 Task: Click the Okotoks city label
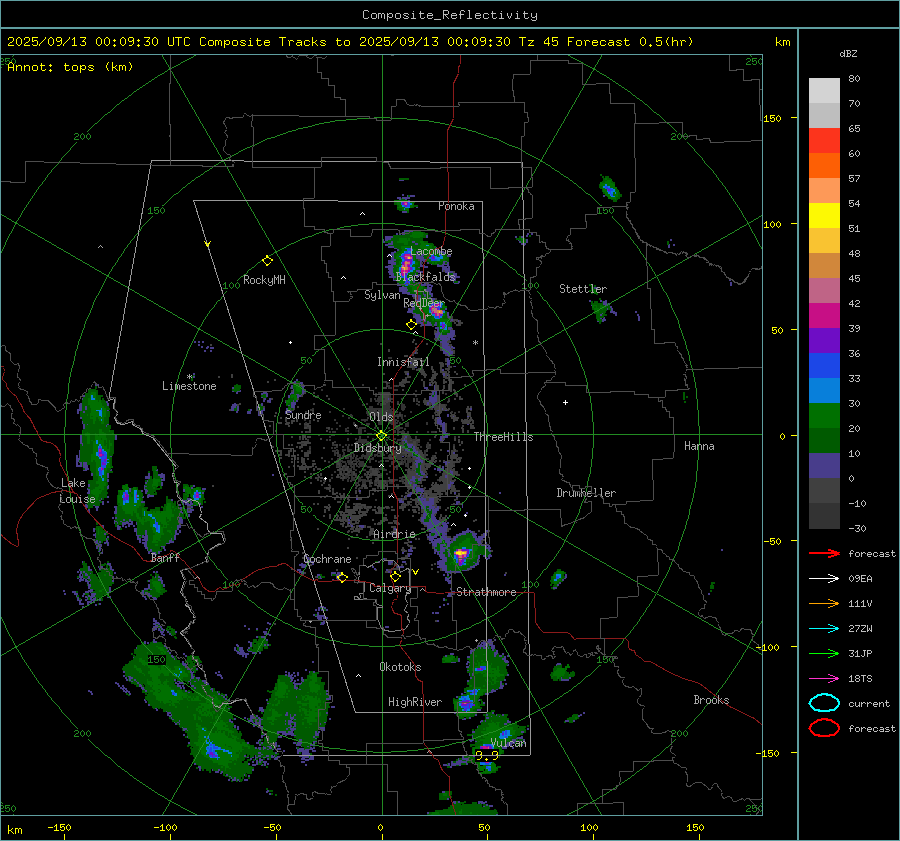(400, 667)
